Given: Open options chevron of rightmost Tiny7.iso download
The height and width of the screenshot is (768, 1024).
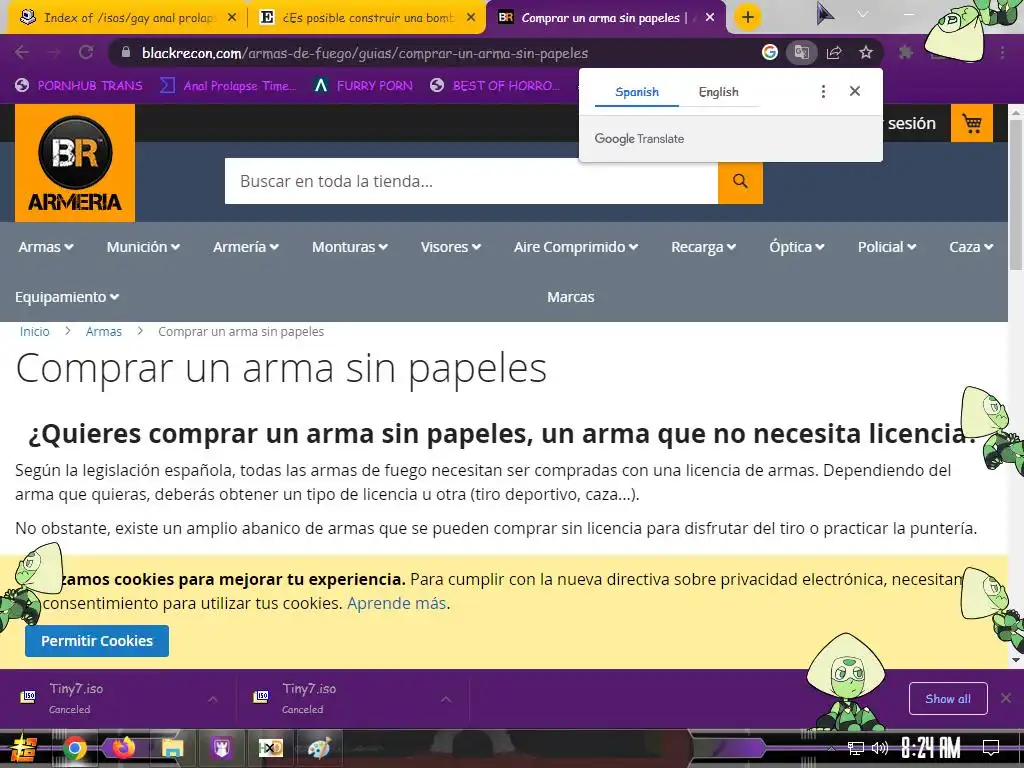Looking at the screenshot, I should click(446, 699).
